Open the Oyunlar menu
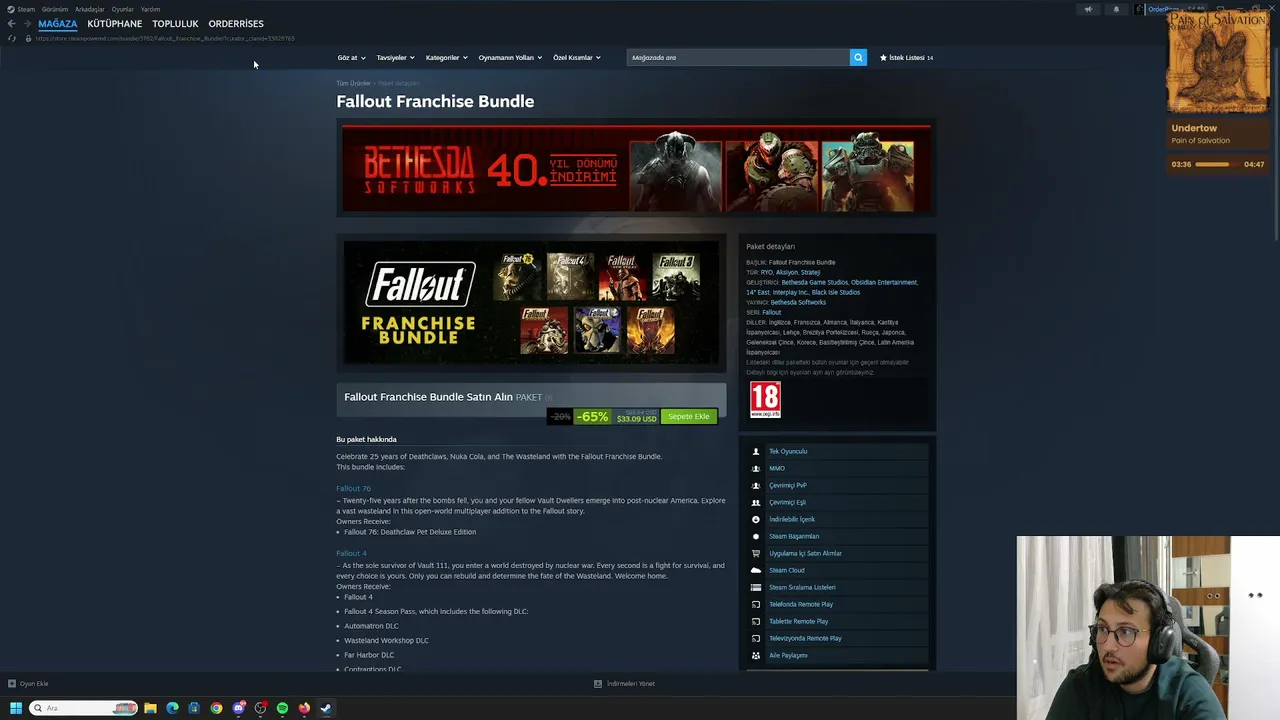Screen dimensions: 1280x720 click(x=122, y=9)
